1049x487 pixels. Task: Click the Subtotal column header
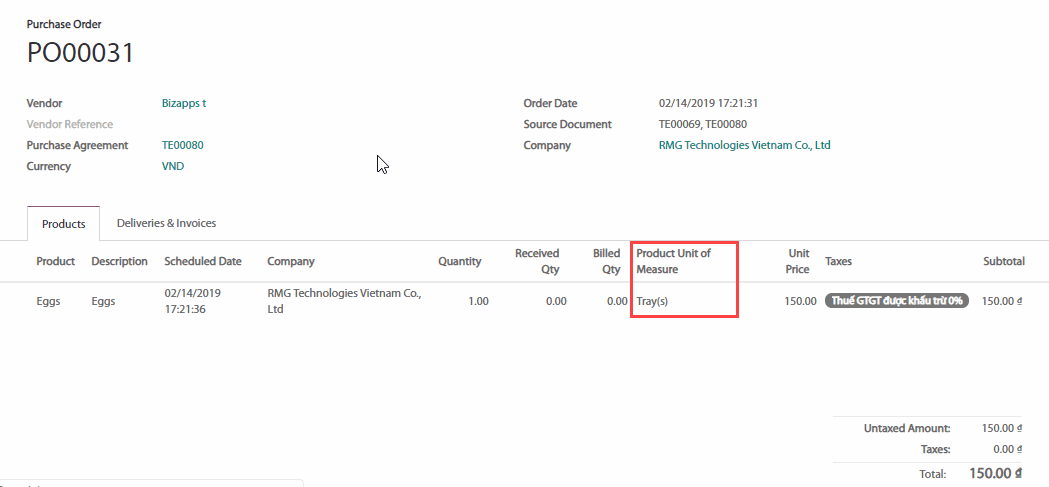[x=1003, y=261]
